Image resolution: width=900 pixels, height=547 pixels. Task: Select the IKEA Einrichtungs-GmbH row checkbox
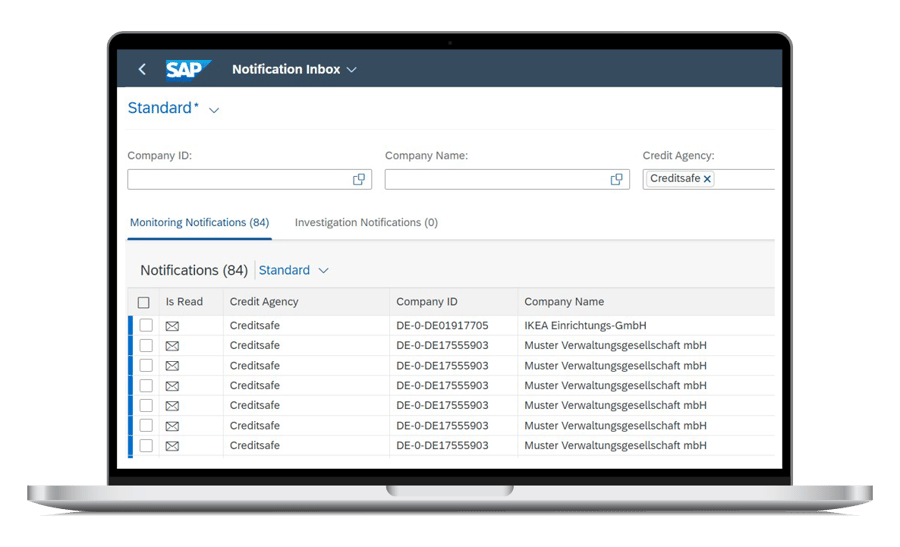click(x=146, y=325)
